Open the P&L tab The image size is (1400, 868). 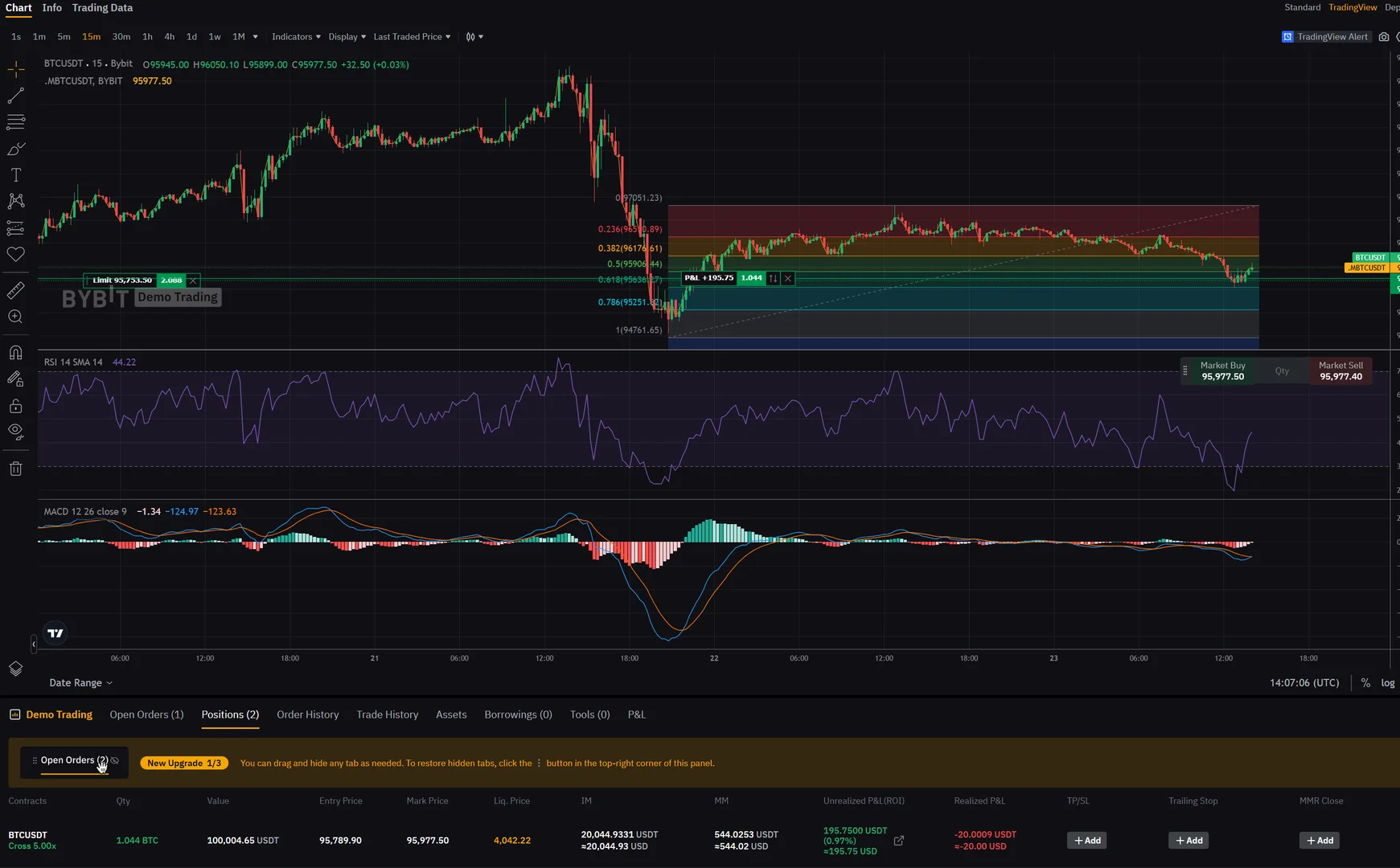[637, 714]
